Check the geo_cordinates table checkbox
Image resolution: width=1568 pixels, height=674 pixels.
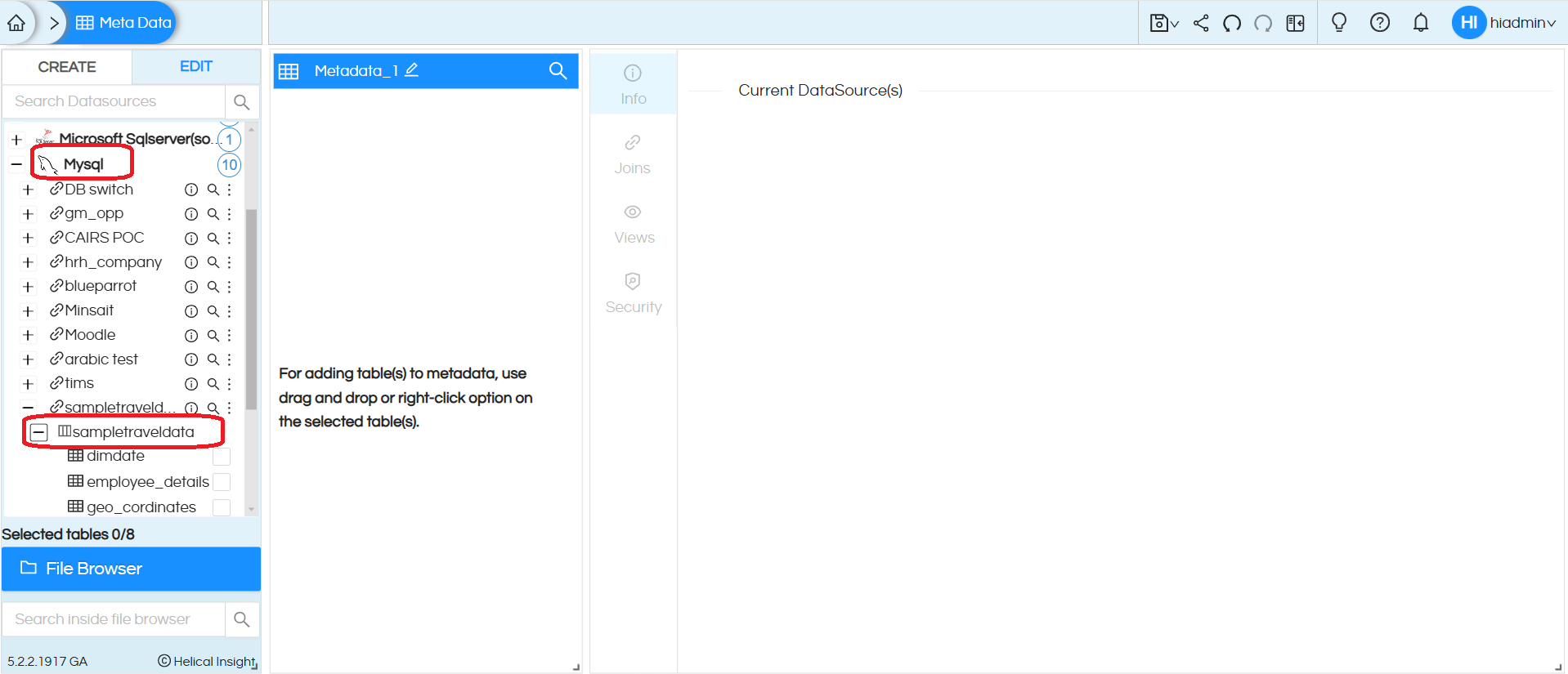(222, 507)
